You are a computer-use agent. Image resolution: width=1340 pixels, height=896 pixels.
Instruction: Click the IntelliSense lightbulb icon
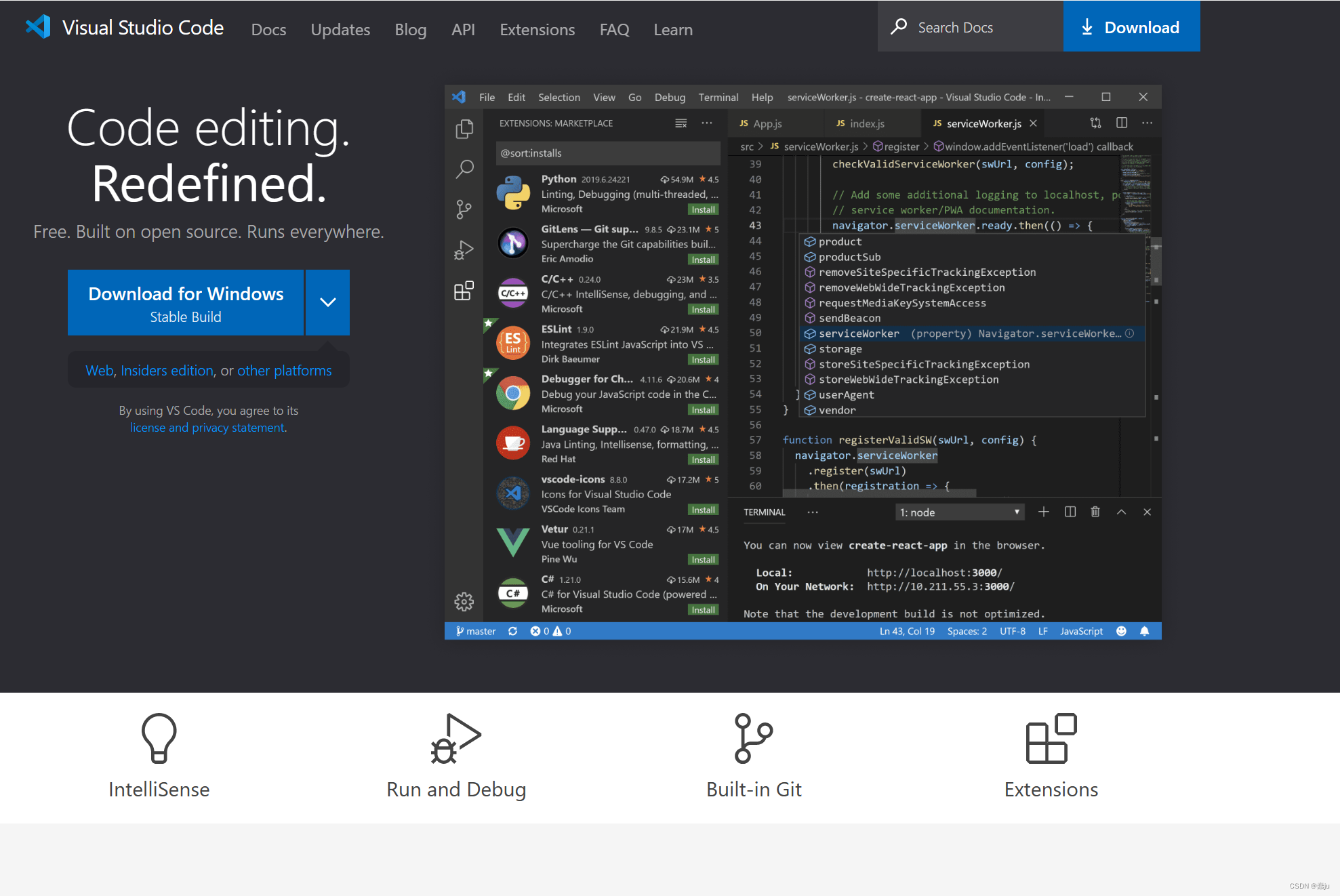pos(159,738)
